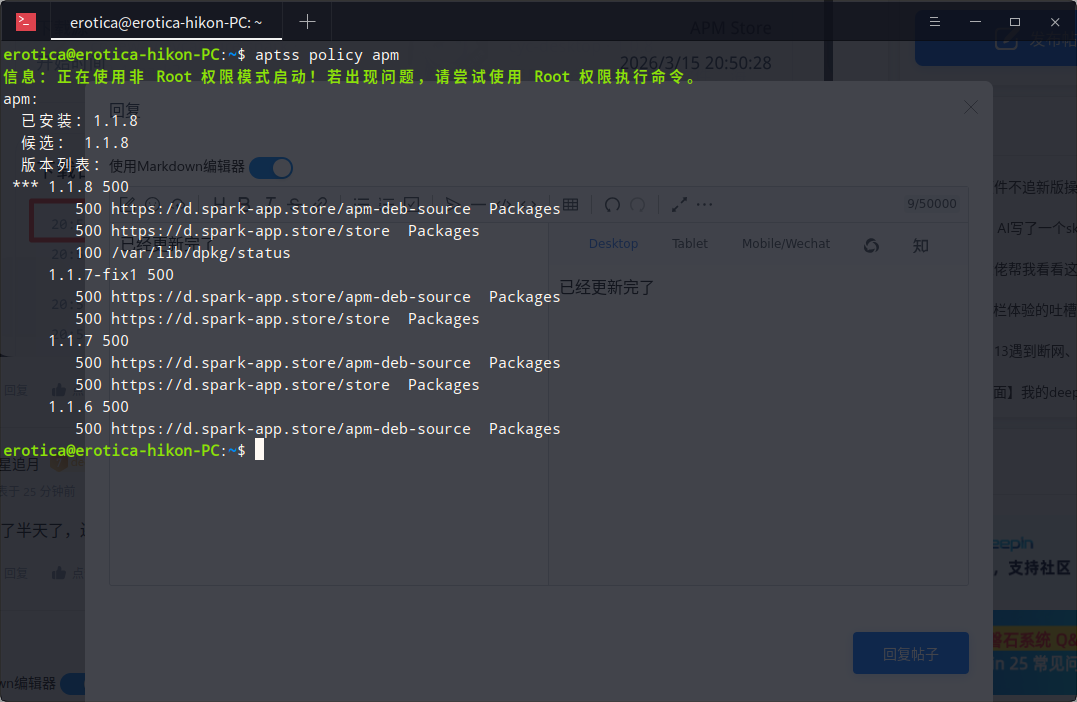The image size is (1077, 702).
Task: Click the 回复帖子 button
Action: (x=911, y=653)
